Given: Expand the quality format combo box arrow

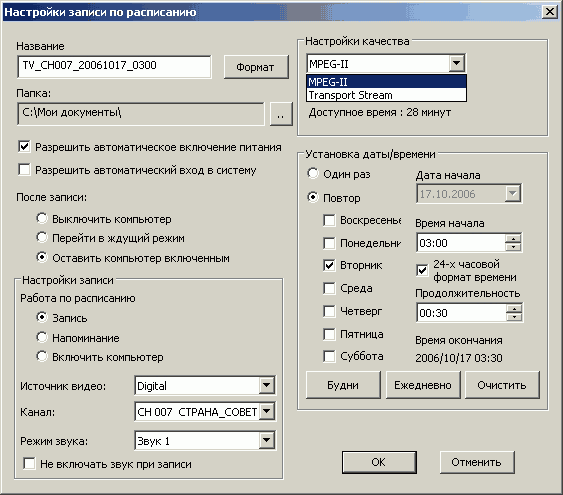Looking at the screenshot, I should point(456,64).
